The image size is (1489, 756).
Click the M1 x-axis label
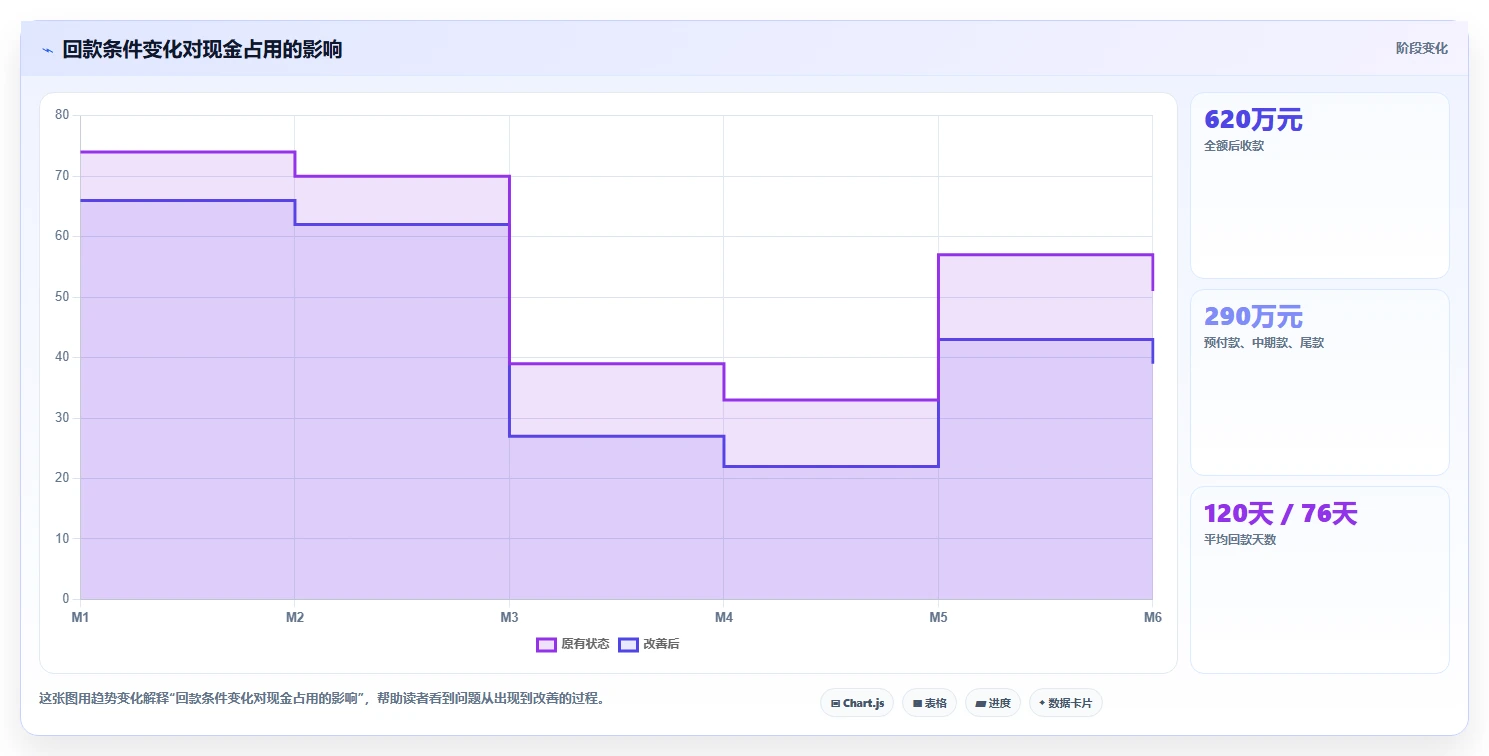[80, 618]
